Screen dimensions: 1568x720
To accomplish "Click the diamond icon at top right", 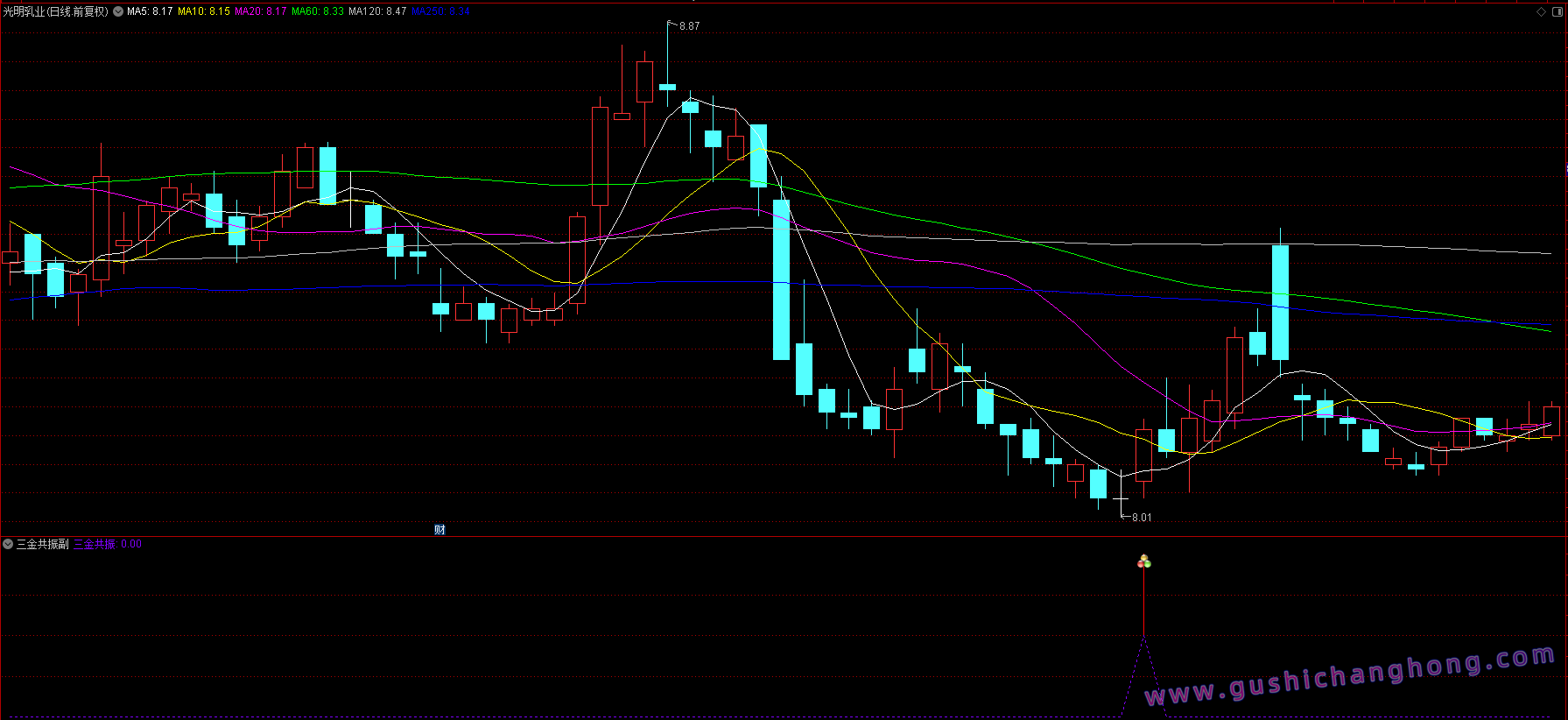I will 1541,11.
